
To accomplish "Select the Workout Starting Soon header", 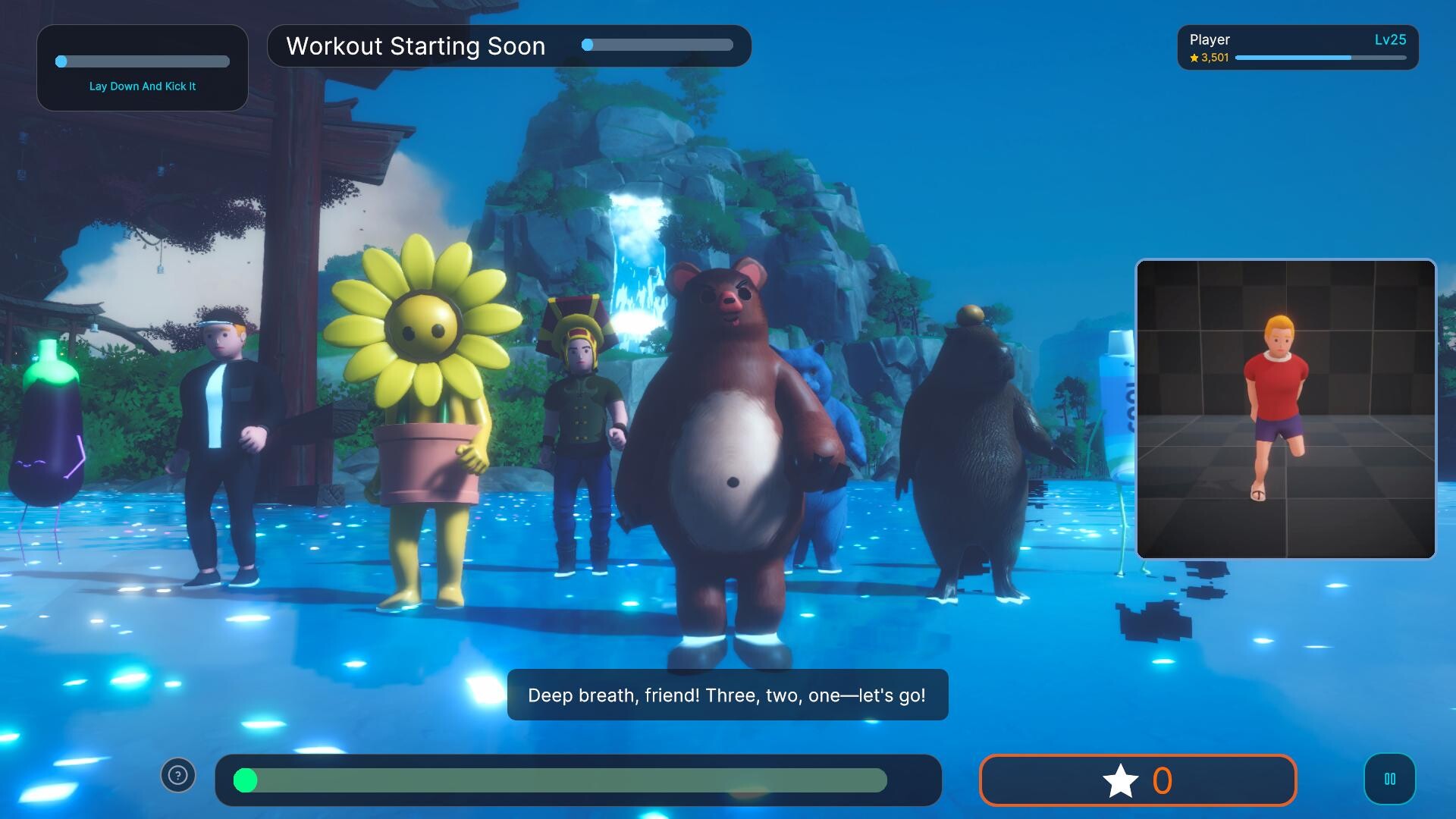I will [415, 46].
